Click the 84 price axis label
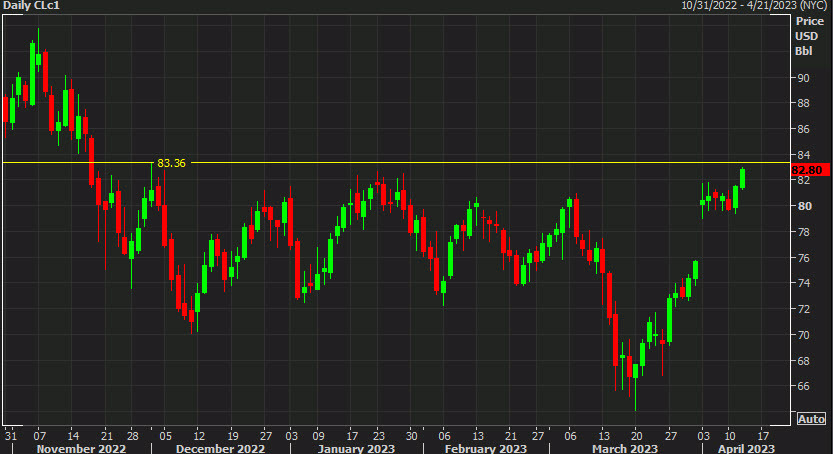The height and width of the screenshot is (454, 833). pyautogui.click(x=803, y=155)
